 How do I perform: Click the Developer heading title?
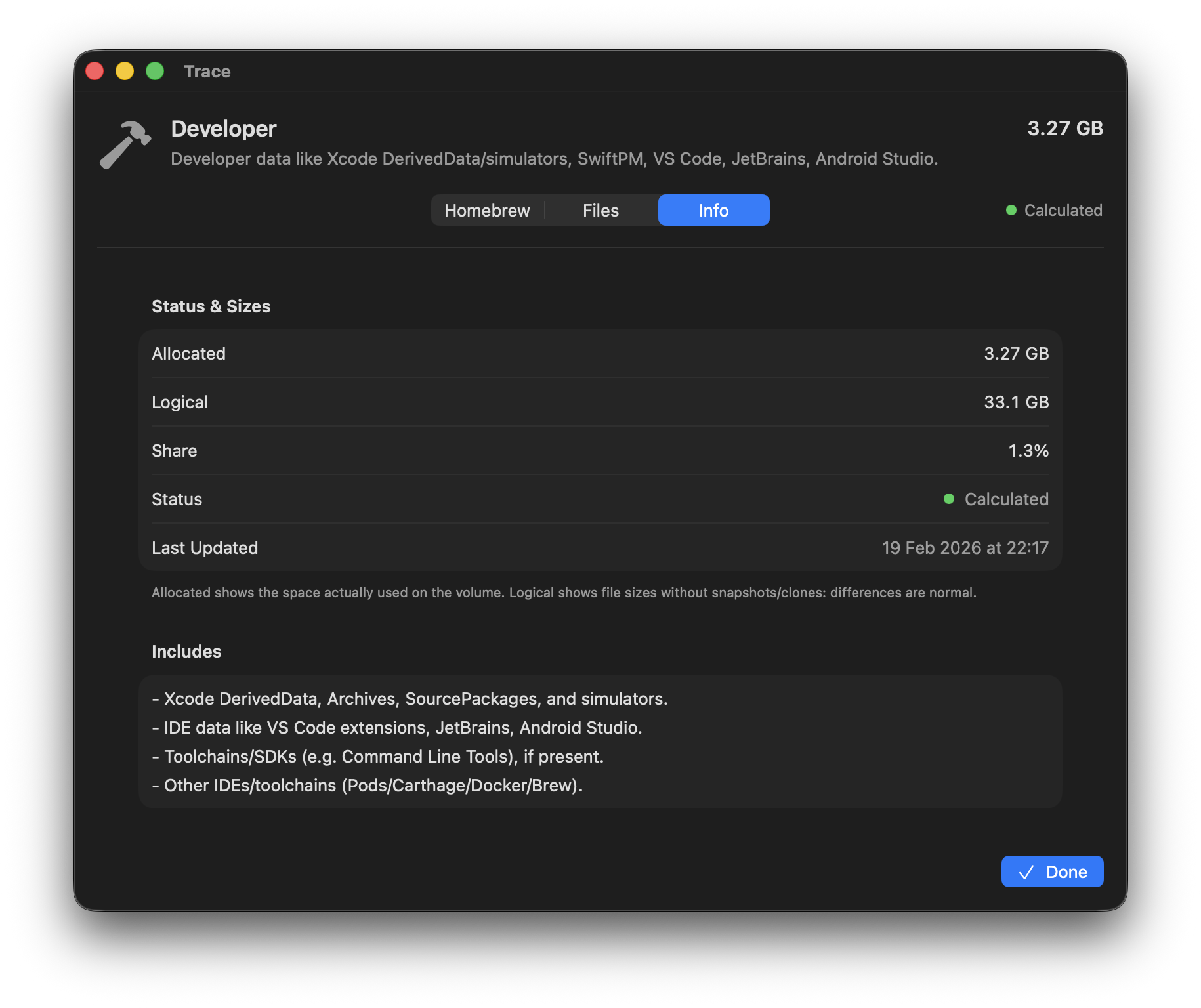pos(224,129)
